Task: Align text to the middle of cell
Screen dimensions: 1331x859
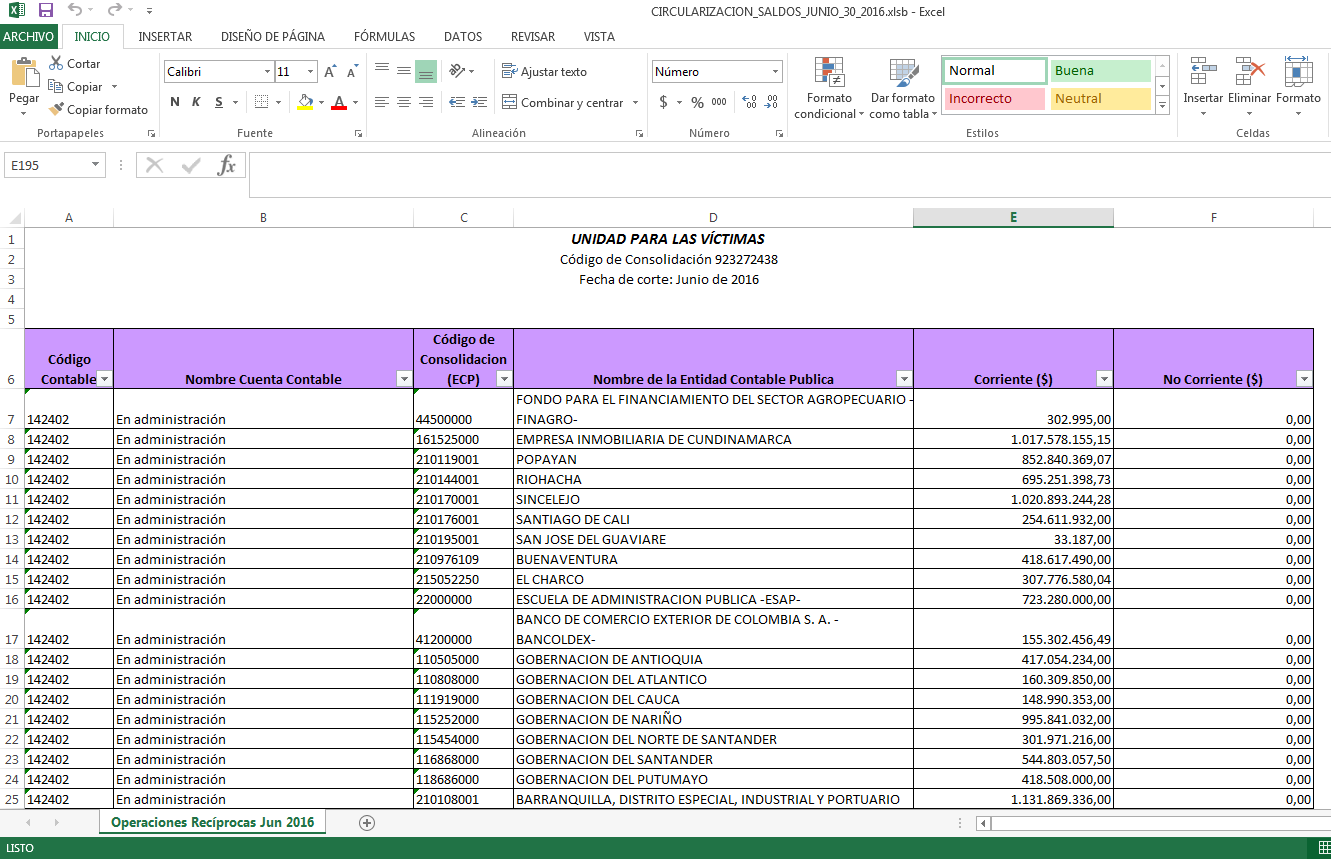Action: click(404, 71)
